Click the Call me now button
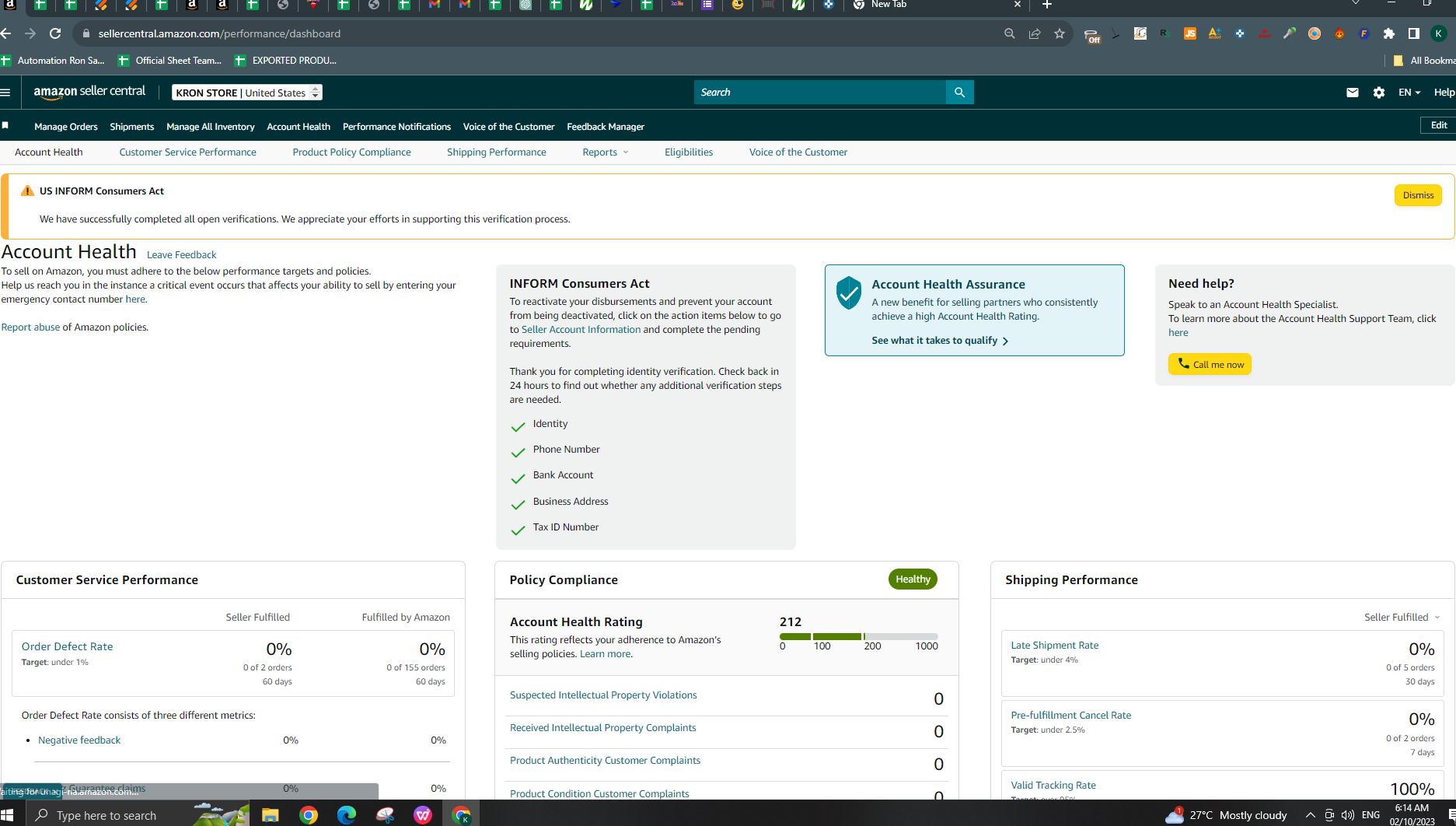Viewport: 1456px width, 826px height. (x=1210, y=364)
